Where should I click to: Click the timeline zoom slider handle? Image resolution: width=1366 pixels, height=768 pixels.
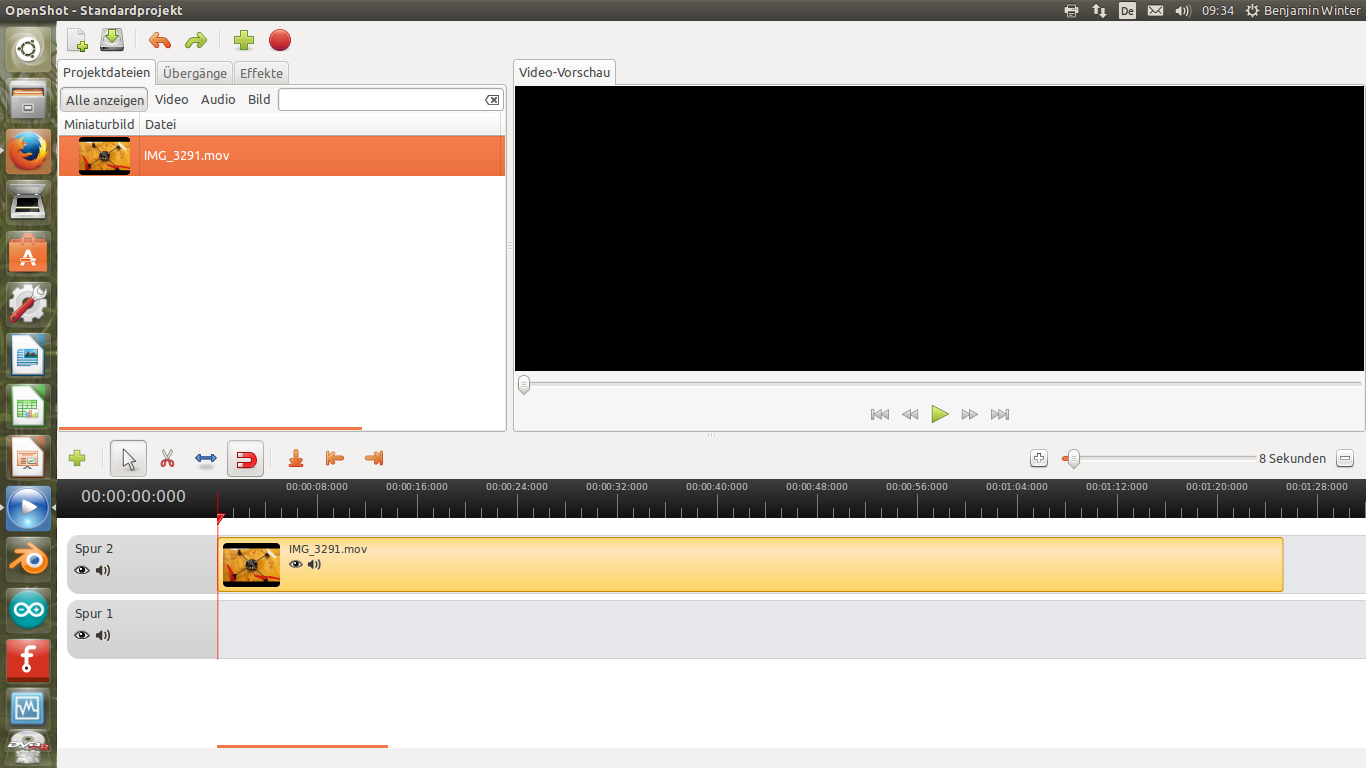(x=1073, y=458)
